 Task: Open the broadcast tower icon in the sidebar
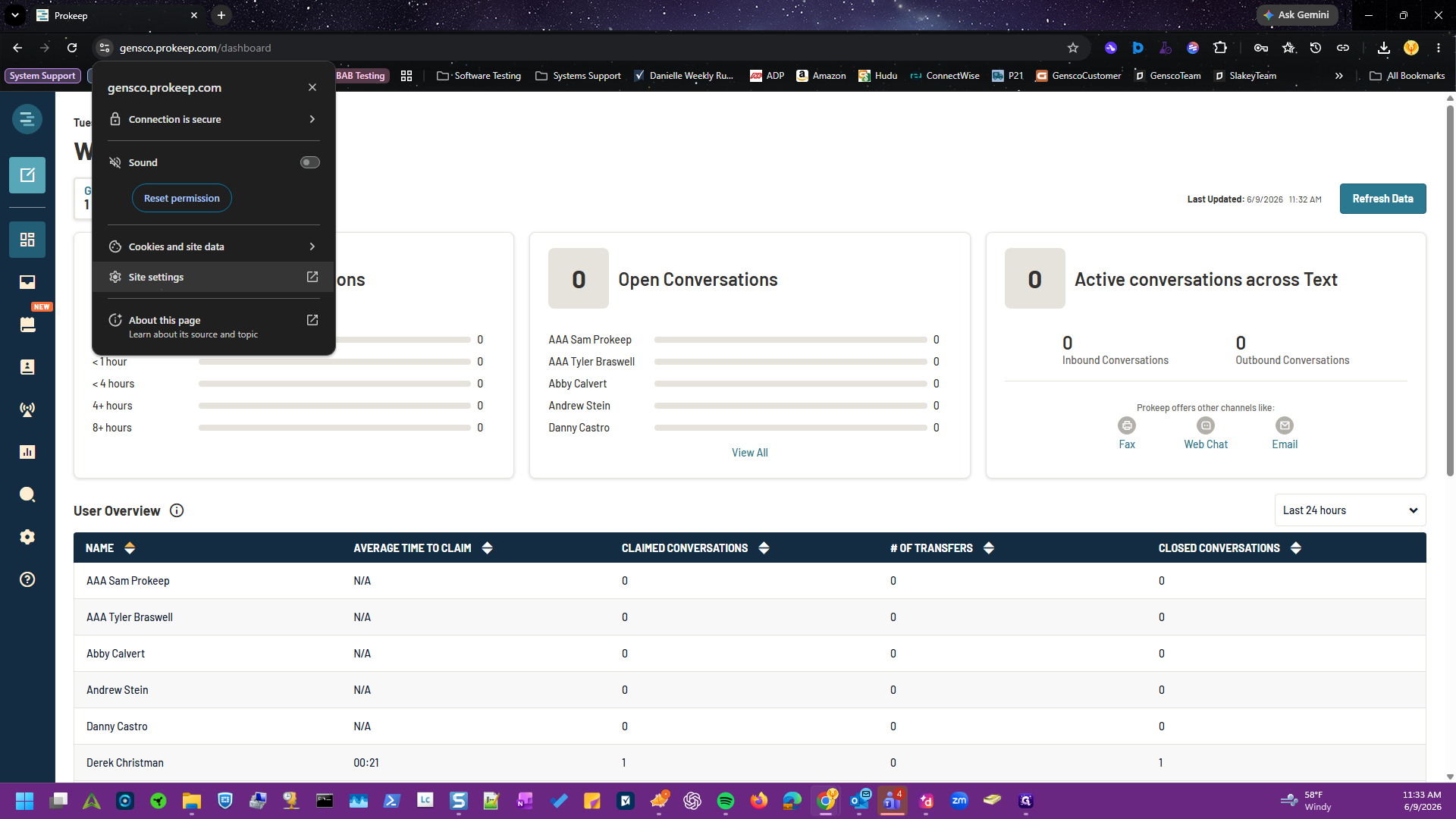27,409
